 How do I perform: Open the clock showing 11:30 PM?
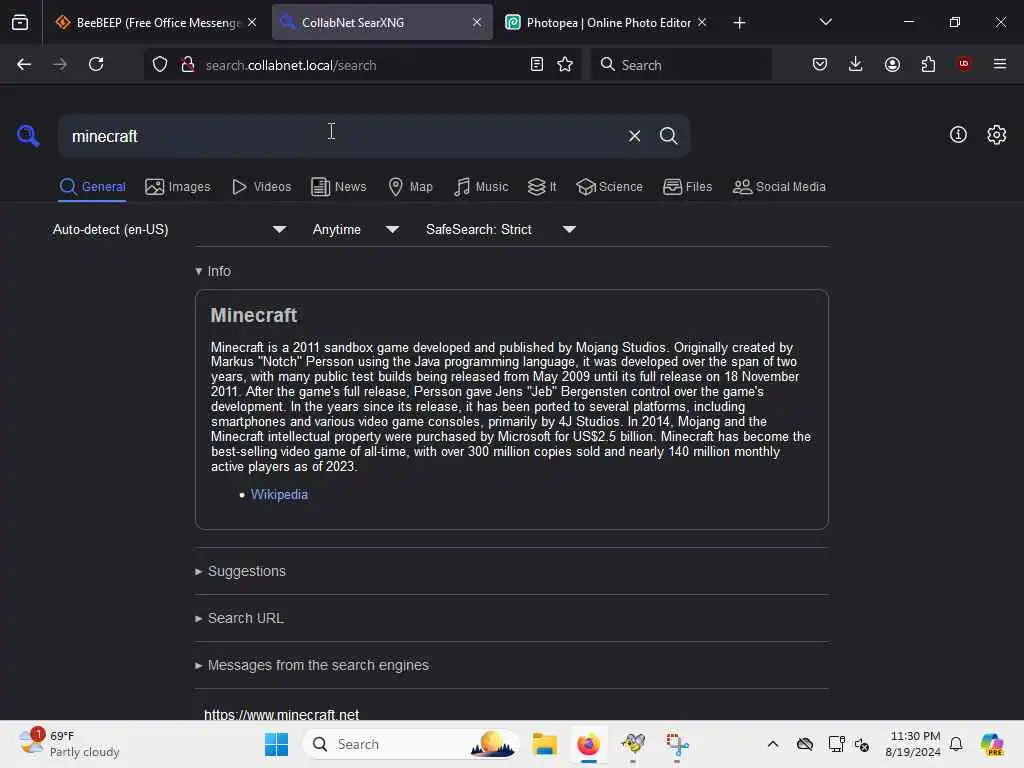(x=913, y=744)
